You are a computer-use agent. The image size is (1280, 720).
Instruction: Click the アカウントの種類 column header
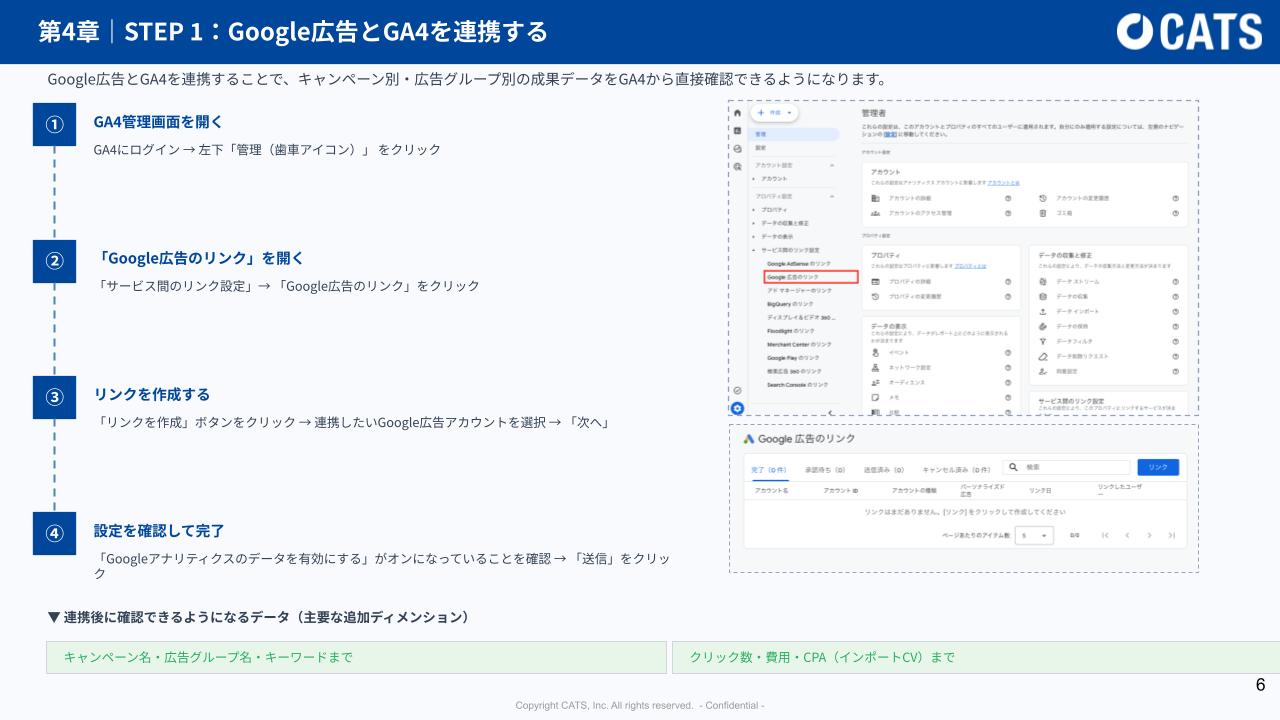914,491
